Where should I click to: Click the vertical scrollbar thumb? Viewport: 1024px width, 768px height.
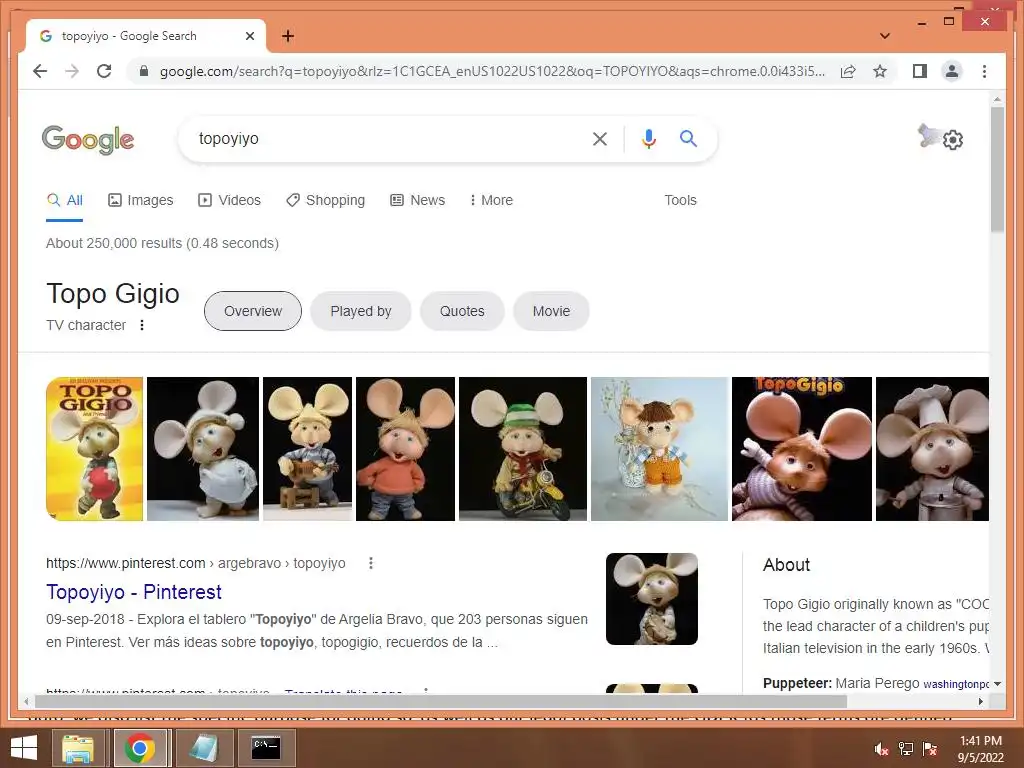997,170
